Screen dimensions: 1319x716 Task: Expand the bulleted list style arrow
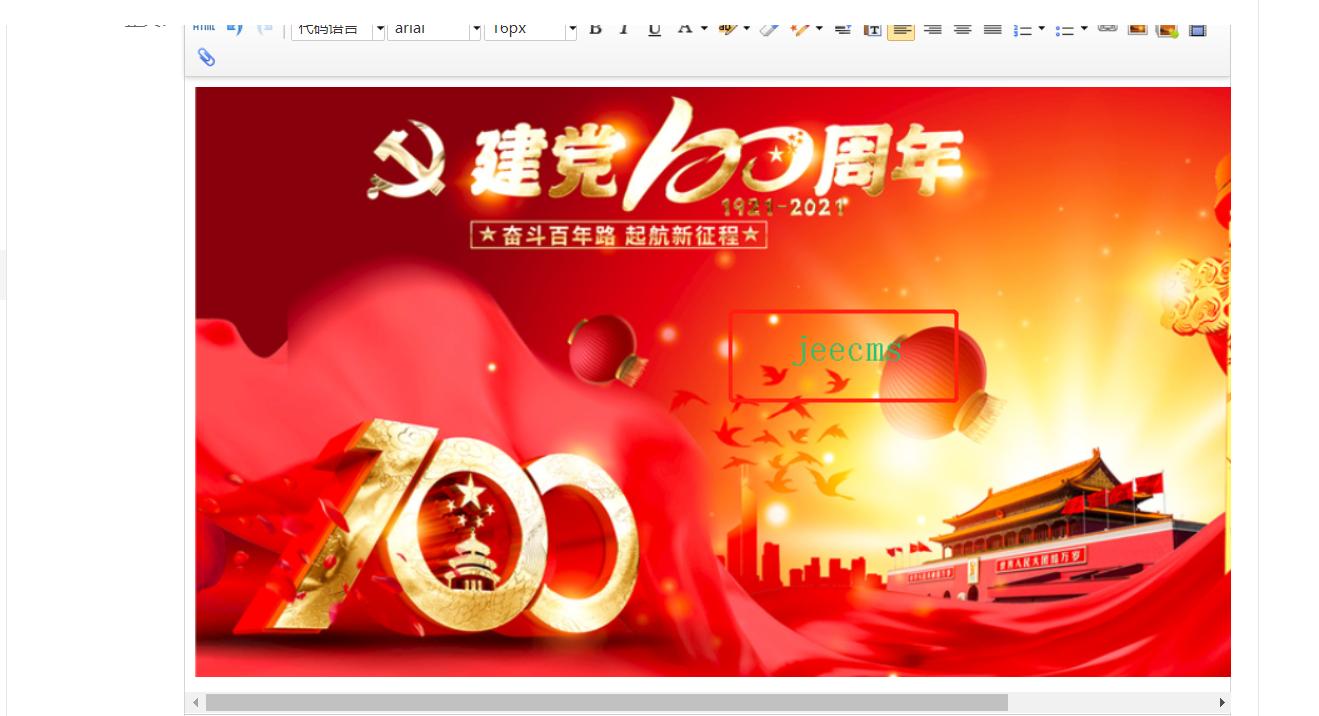coord(1084,28)
